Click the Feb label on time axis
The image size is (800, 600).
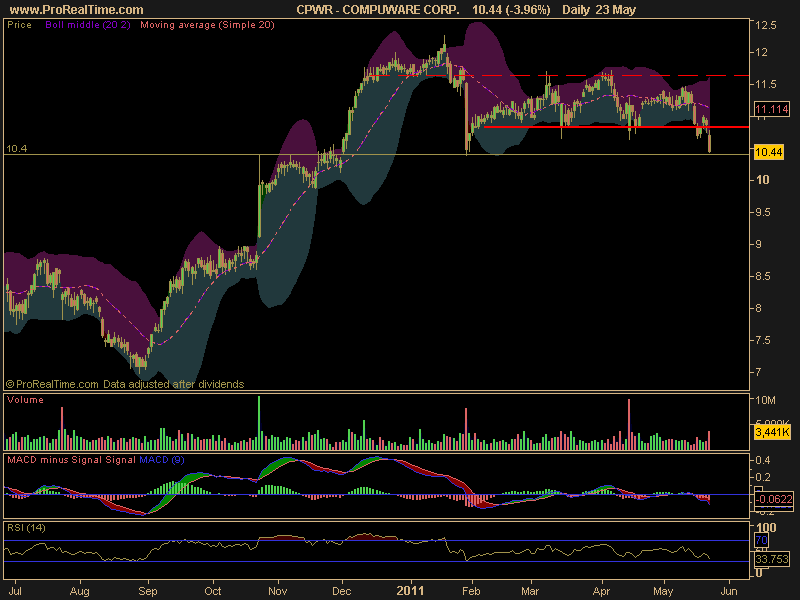[x=471, y=591]
